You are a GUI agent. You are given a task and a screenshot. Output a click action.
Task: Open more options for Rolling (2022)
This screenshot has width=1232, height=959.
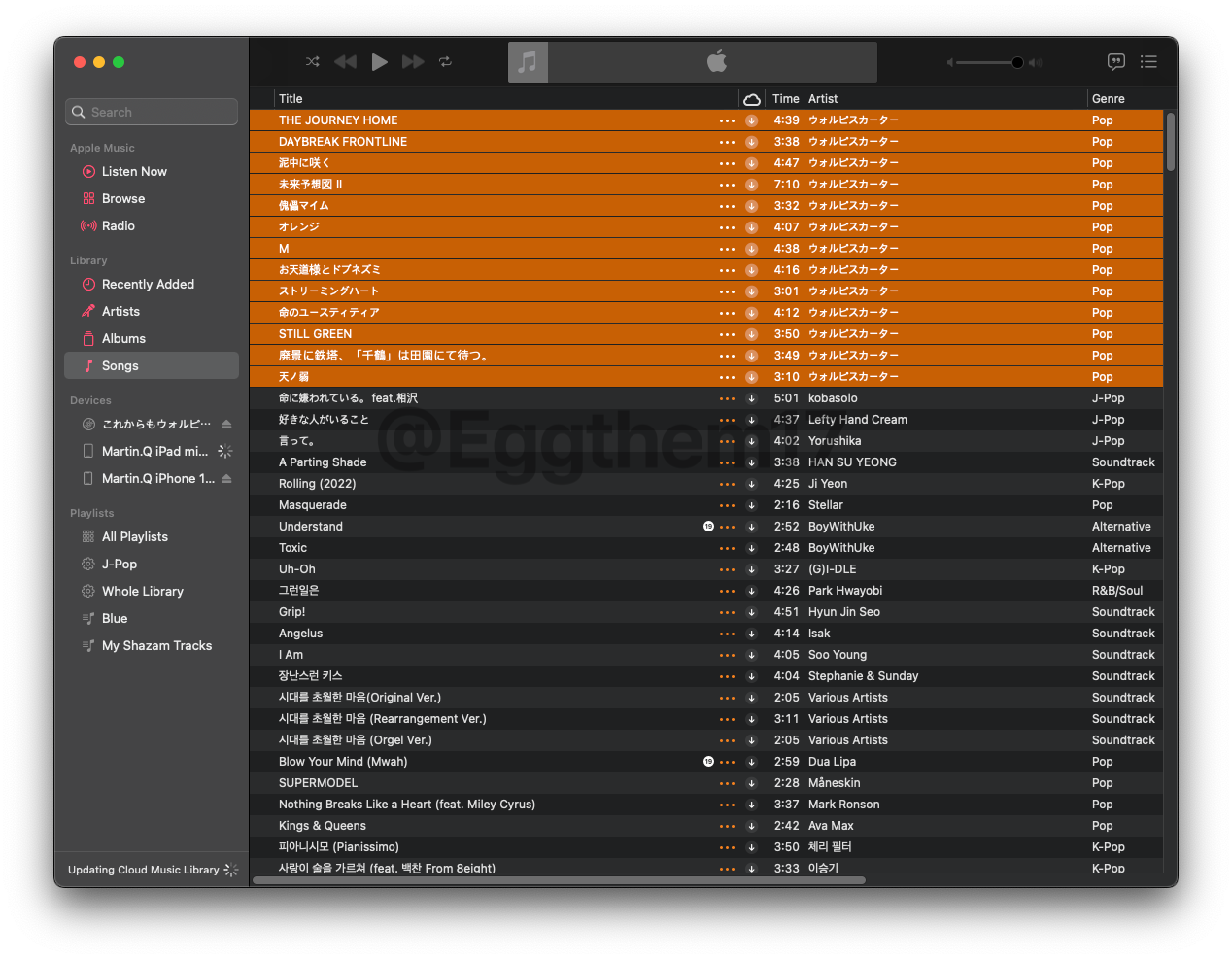pos(727,484)
